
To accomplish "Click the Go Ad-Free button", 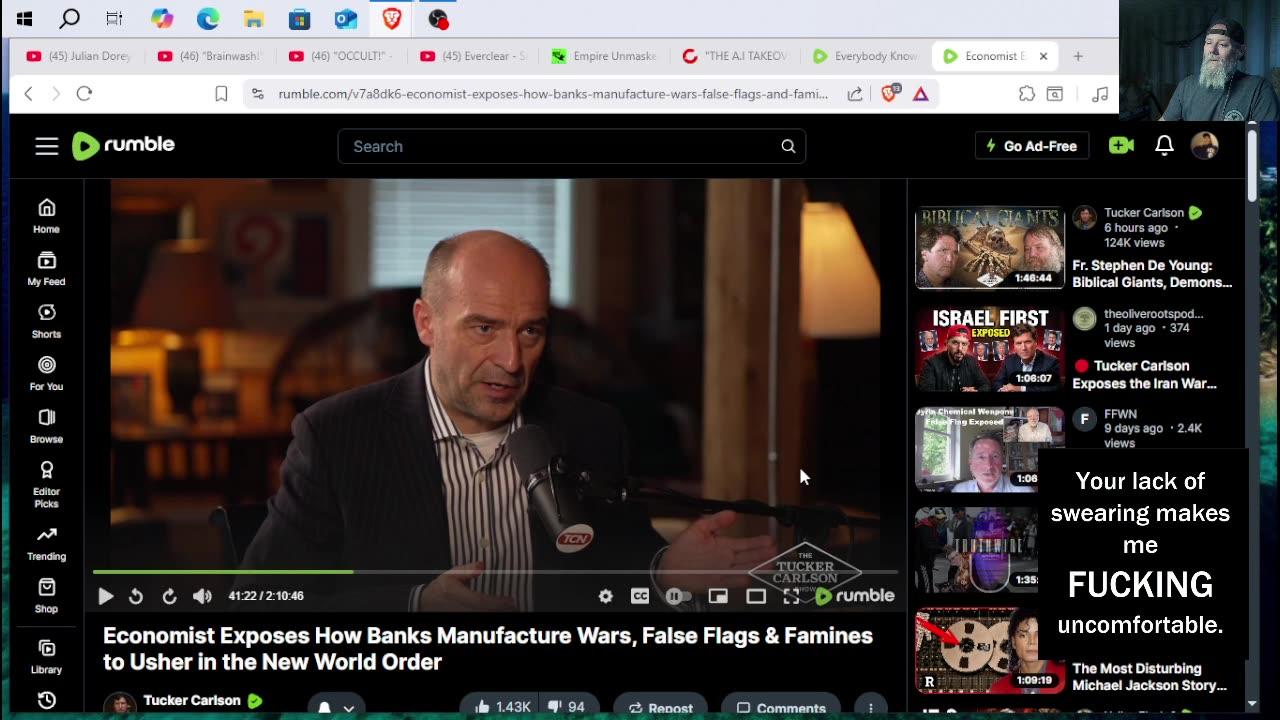I will coord(1032,146).
